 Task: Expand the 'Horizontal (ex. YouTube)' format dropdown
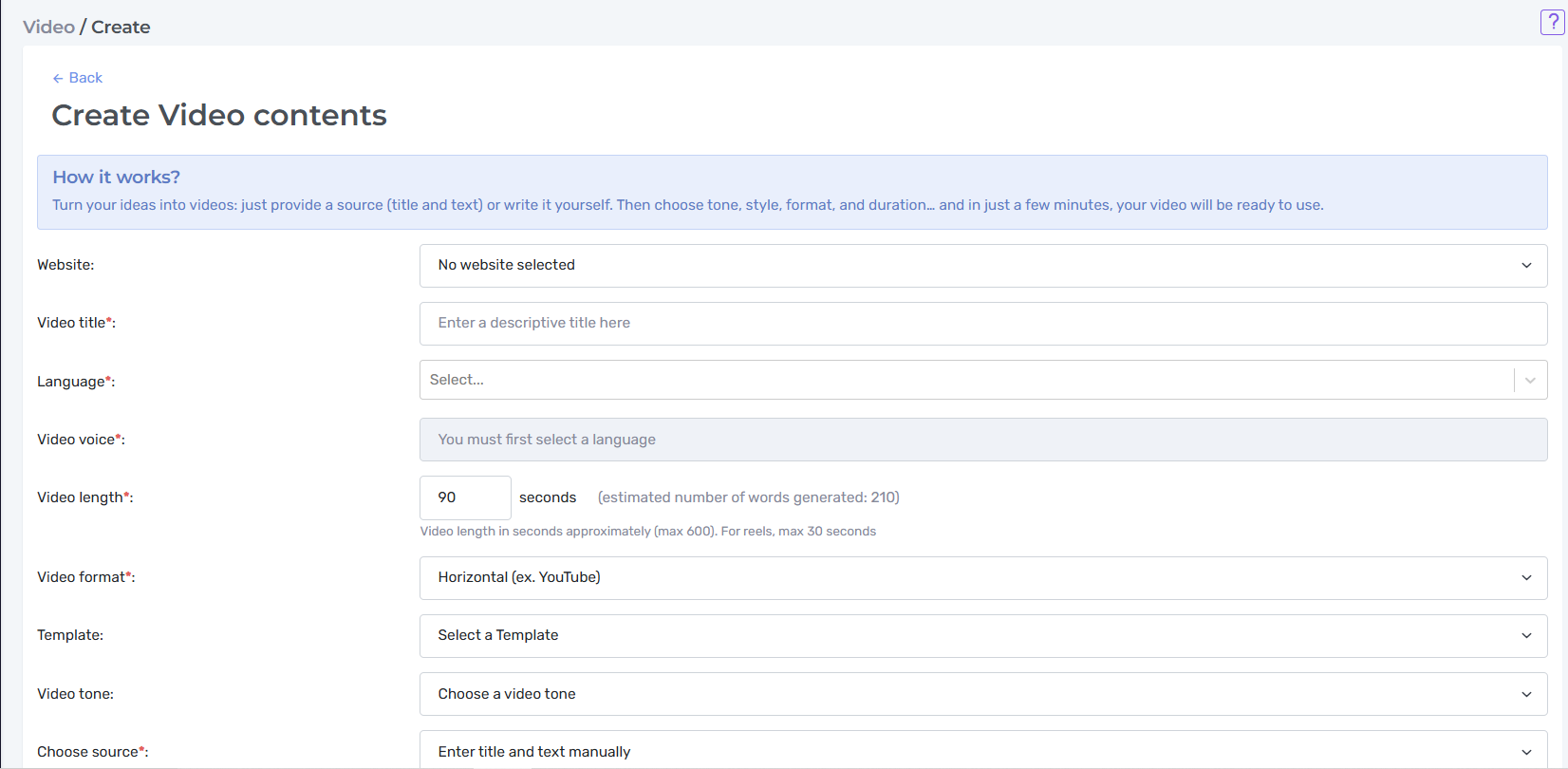[x=983, y=578]
